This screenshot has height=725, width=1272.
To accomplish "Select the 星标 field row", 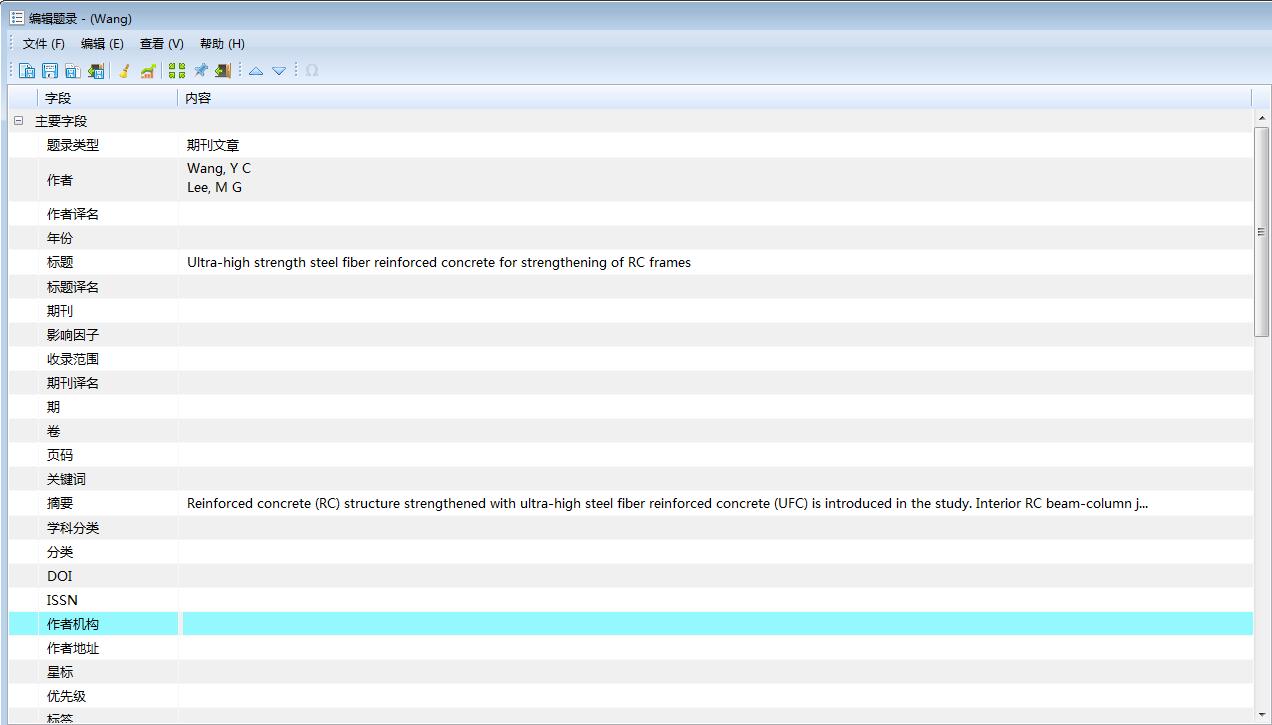I will [631, 672].
